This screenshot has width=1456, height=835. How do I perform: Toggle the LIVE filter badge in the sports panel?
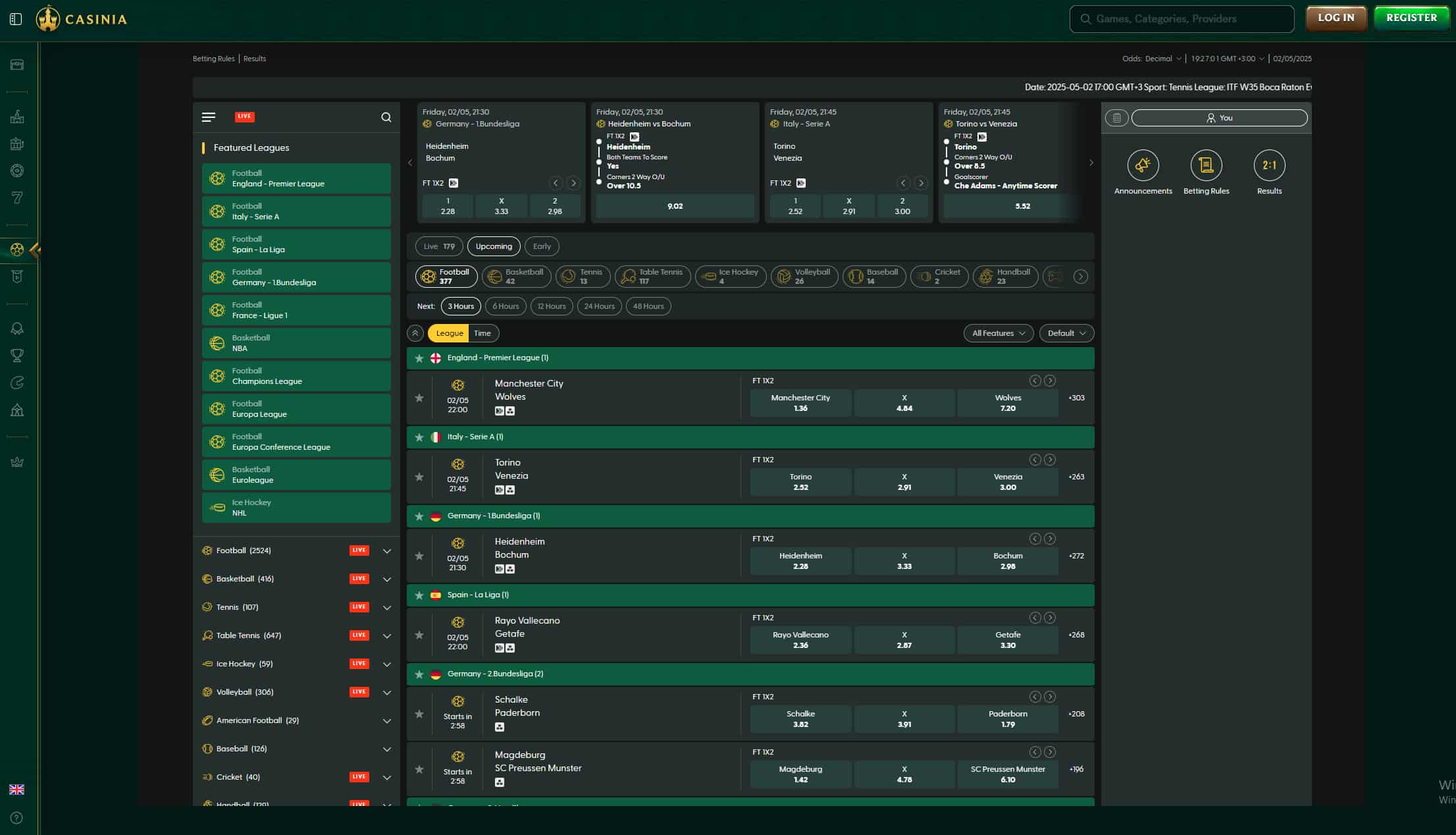[x=245, y=117]
